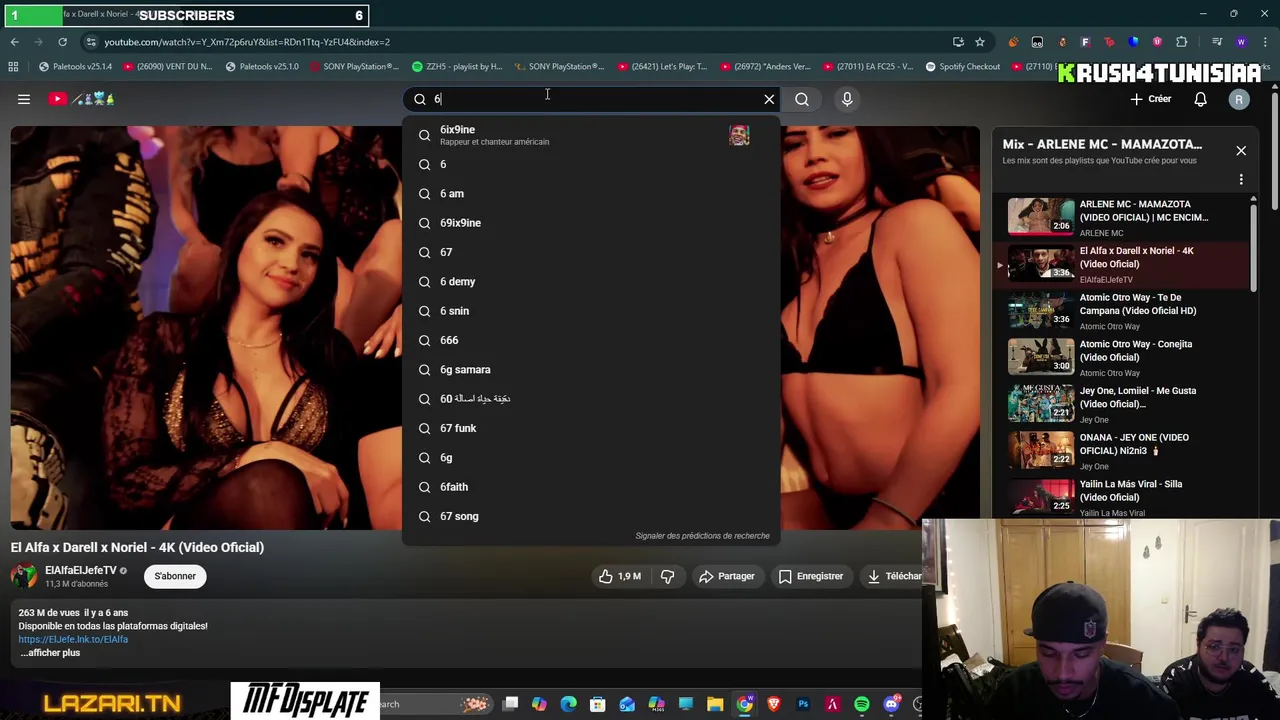Play 'Atomic Otro Way - Conejita' video

[1120, 357]
